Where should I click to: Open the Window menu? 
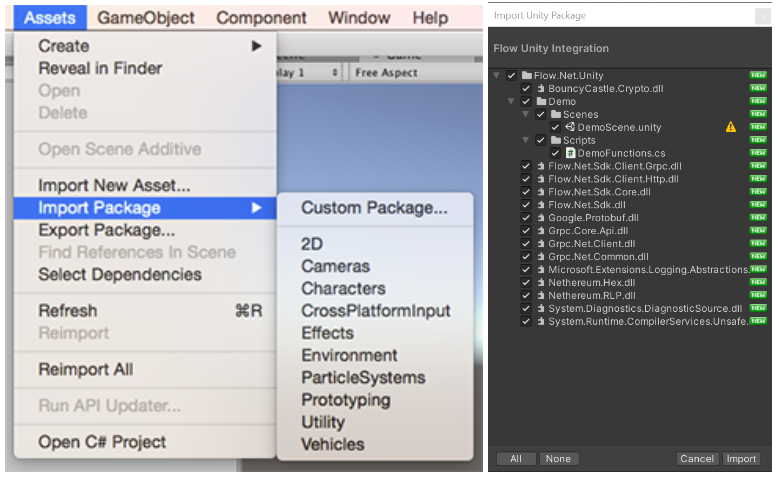click(359, 18)
